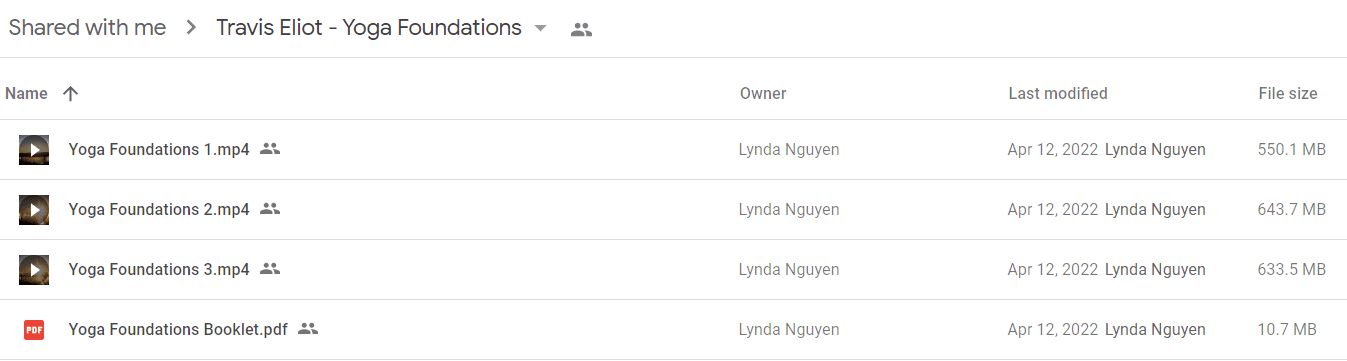
Task: Click the shared people icon beside the folder title
Action: click(581, 29)
